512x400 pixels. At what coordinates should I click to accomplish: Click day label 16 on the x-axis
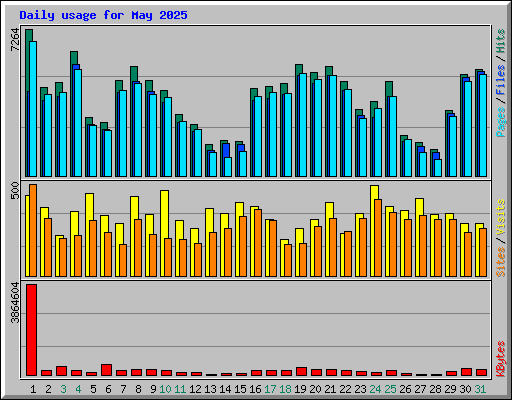(x=255, y=389)
